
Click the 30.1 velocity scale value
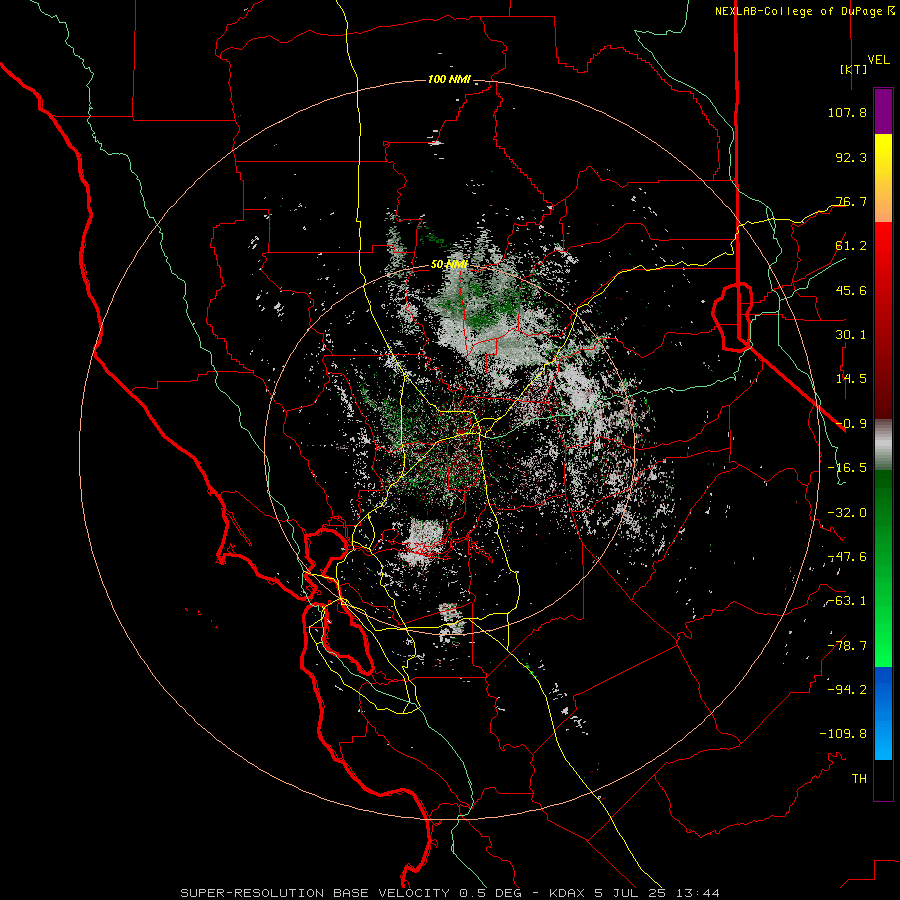[x=851, y=335]
